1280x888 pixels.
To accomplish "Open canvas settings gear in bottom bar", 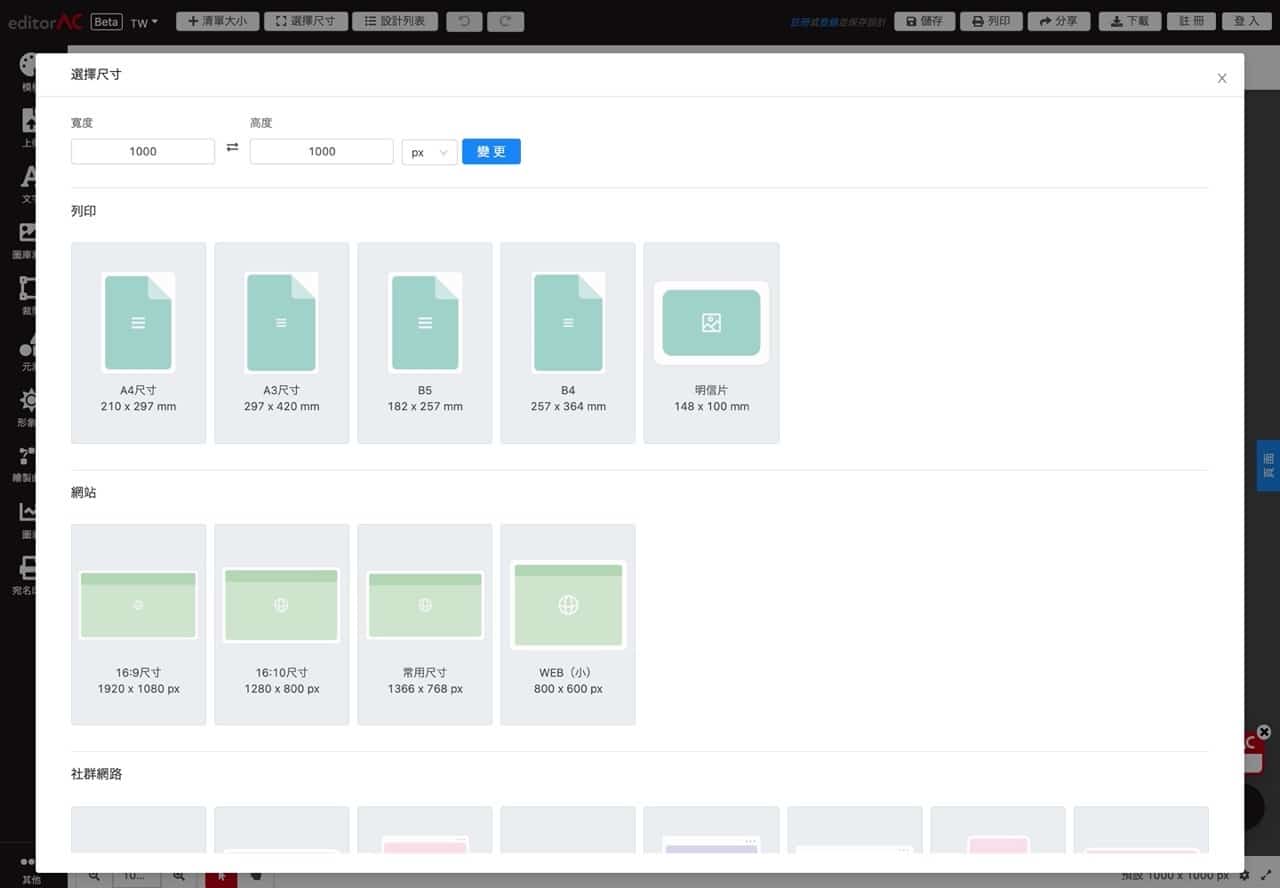I will coord(1245,876).
